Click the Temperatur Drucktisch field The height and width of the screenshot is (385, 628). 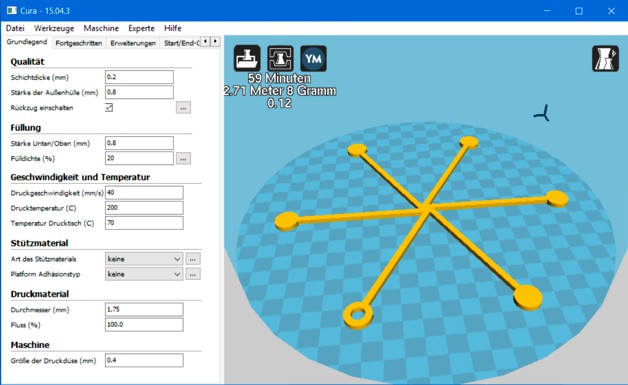tap(144, 223)
